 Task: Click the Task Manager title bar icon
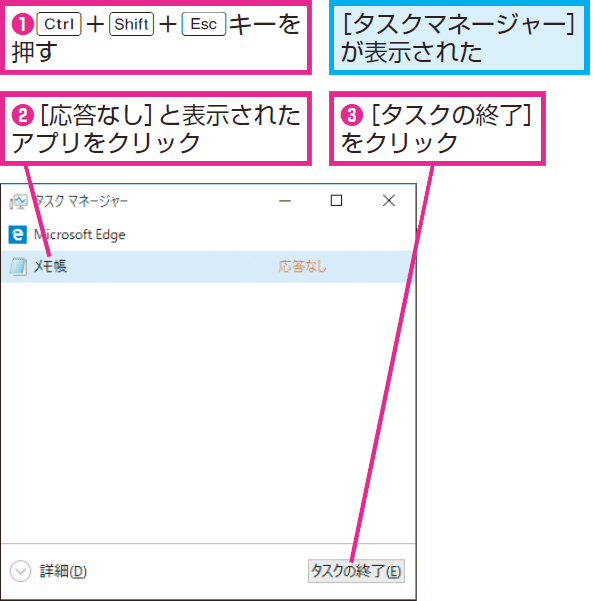tap(18, 201)
